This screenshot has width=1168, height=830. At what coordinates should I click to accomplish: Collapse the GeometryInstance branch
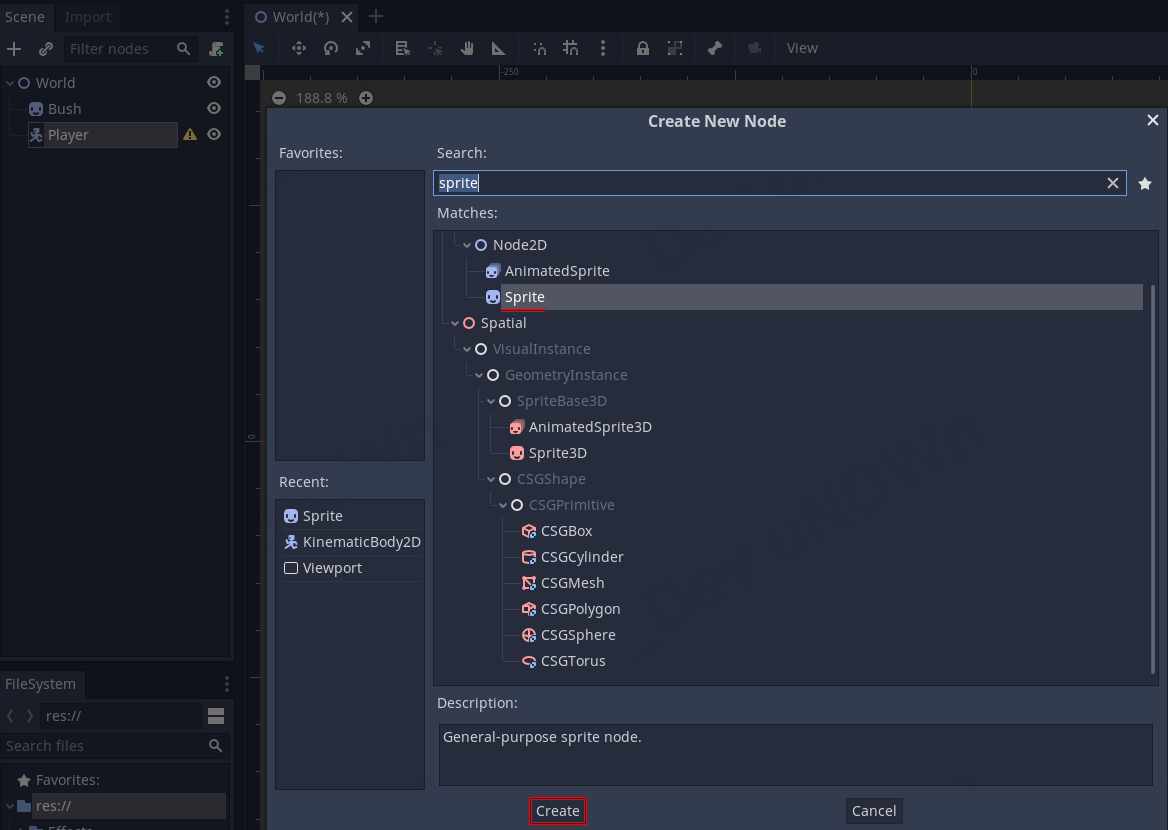point(479,376)
